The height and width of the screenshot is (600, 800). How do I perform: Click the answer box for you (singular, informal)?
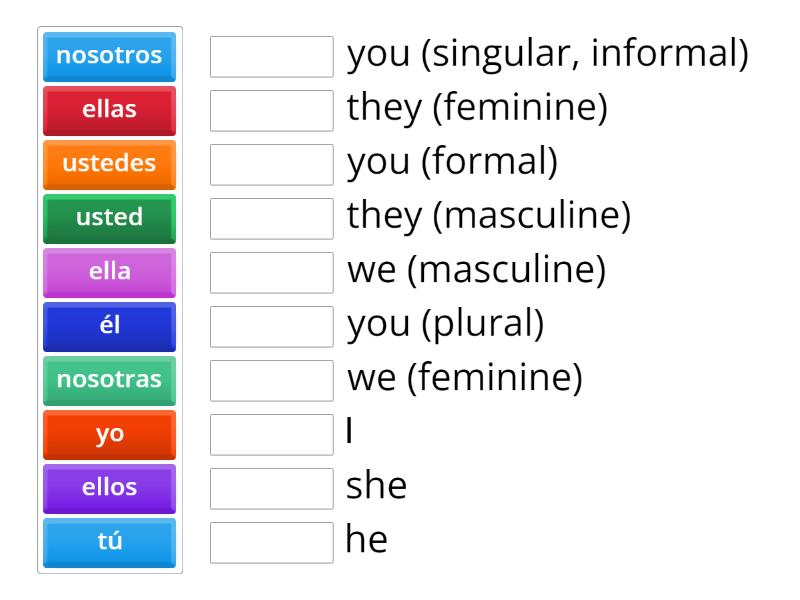point(272,57)
